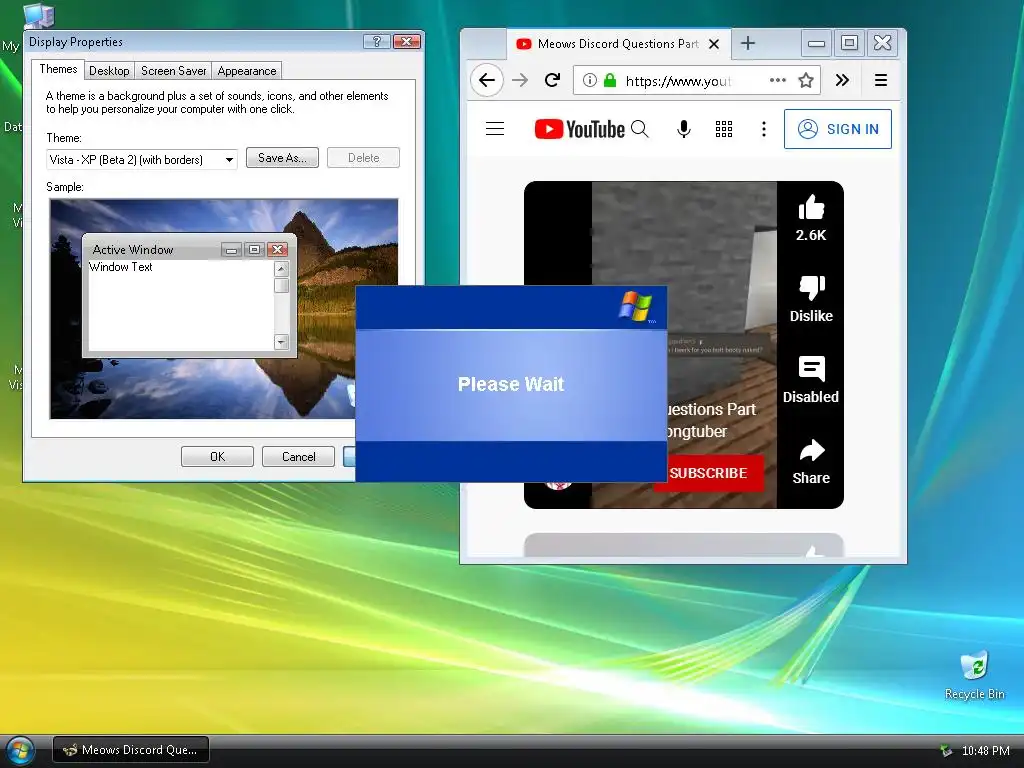
Task: Go back in the browser
Action: tap(487, 80)
